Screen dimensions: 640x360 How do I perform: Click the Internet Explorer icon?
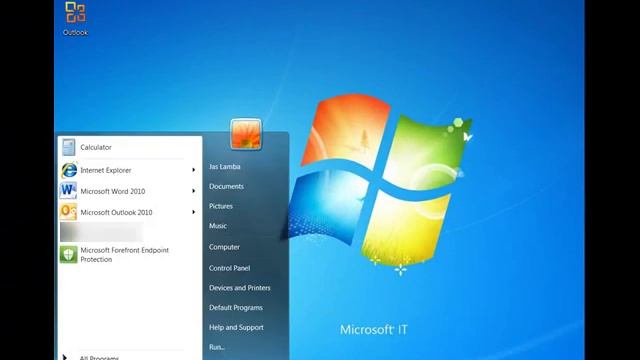coord(69,170)
